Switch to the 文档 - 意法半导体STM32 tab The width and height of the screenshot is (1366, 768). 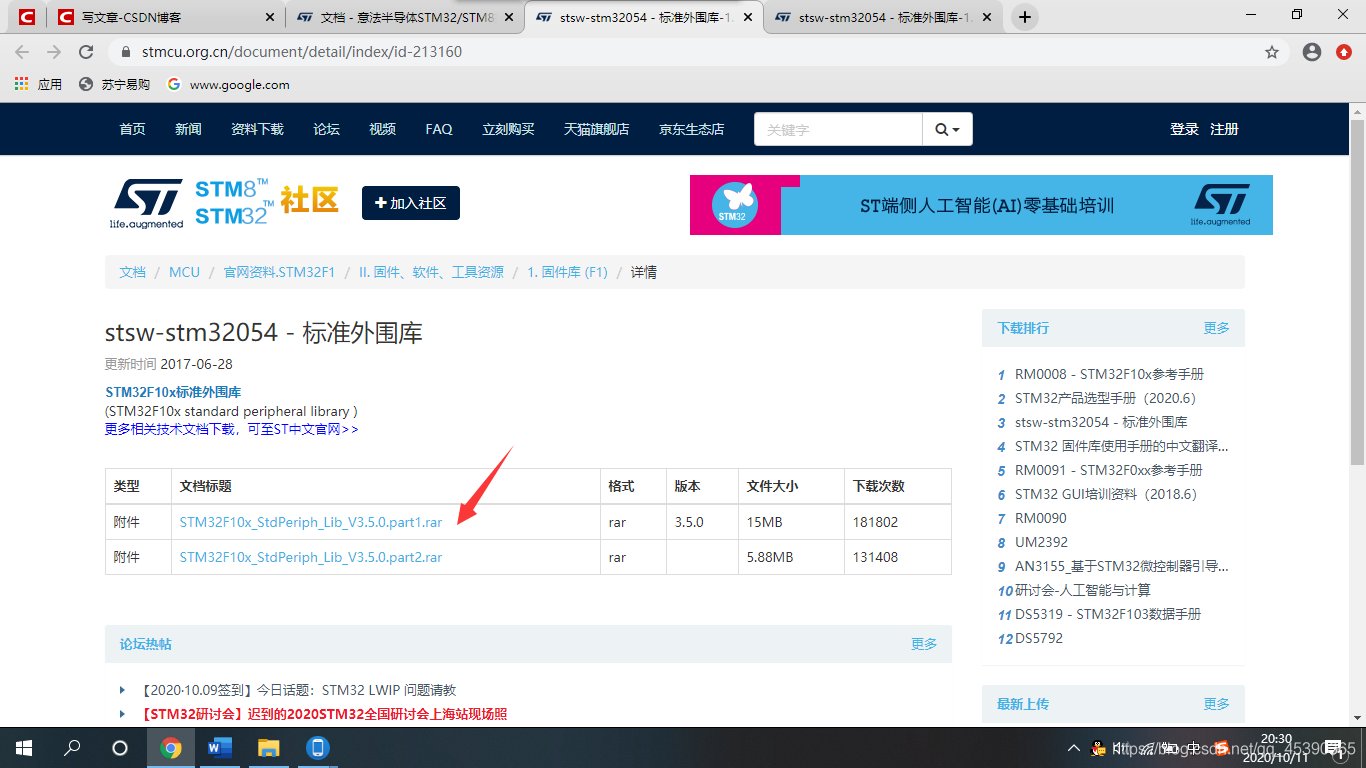click(404, 17)
